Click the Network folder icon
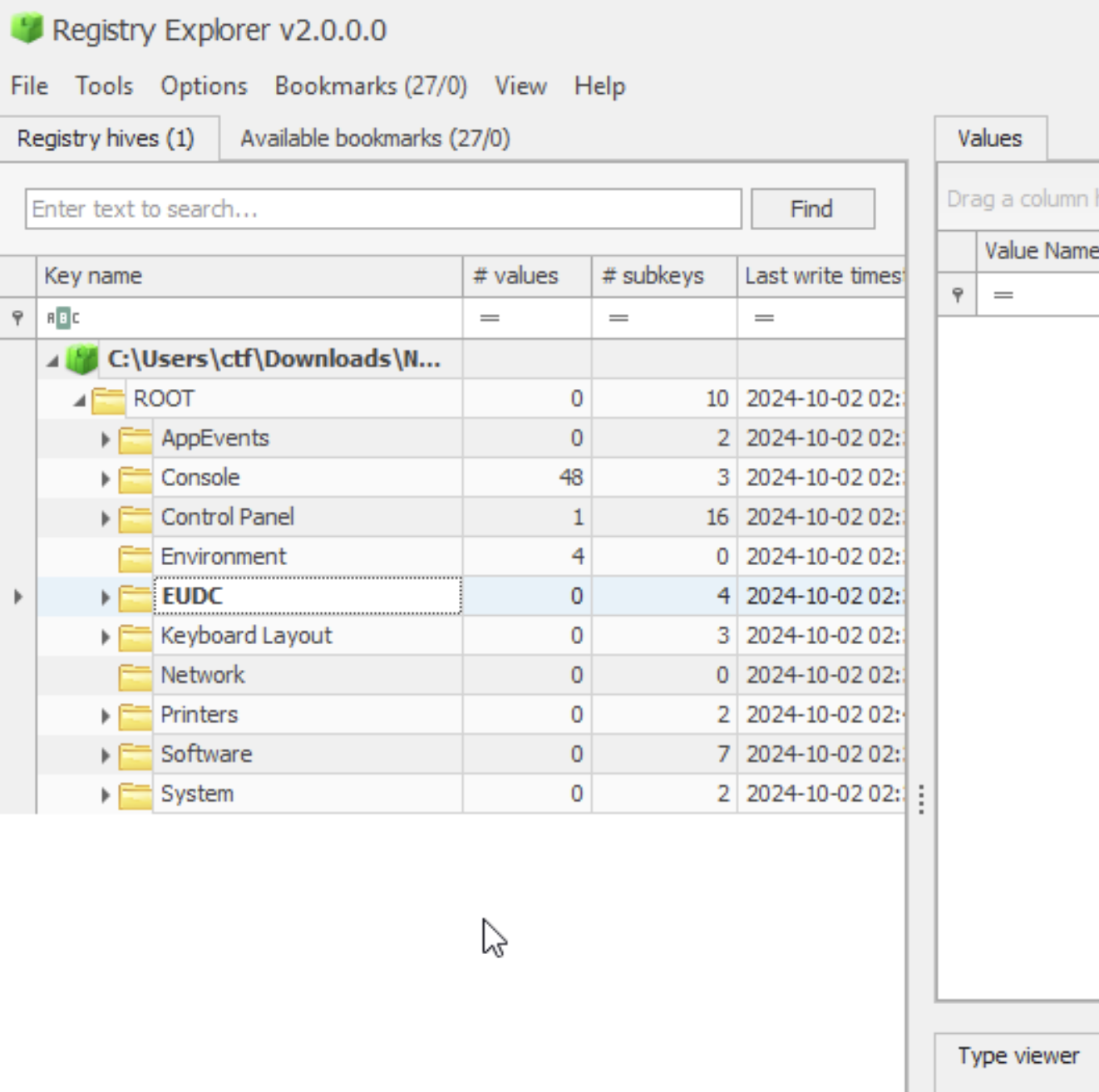This screenshot has height=1092, width=1099. 135,676
